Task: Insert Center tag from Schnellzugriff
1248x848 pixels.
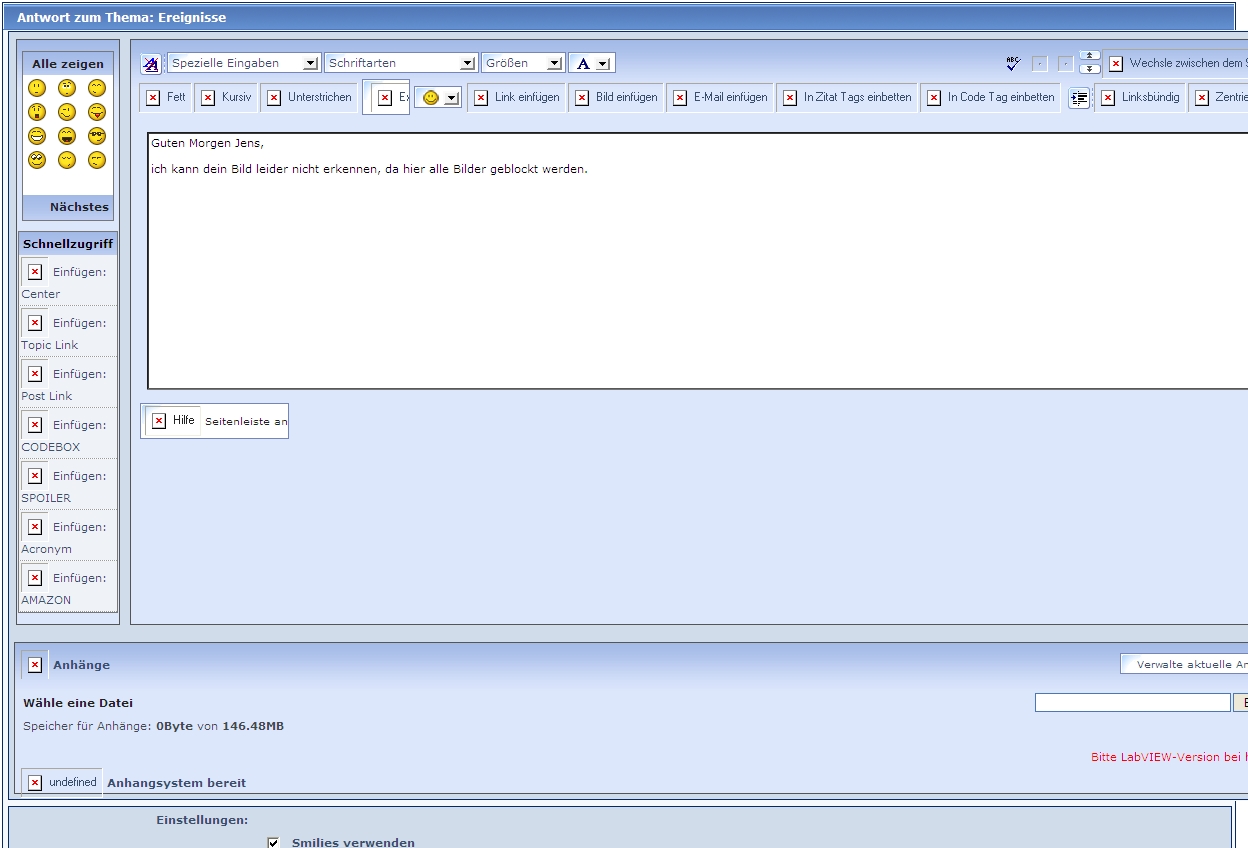Action: [68, 281]
